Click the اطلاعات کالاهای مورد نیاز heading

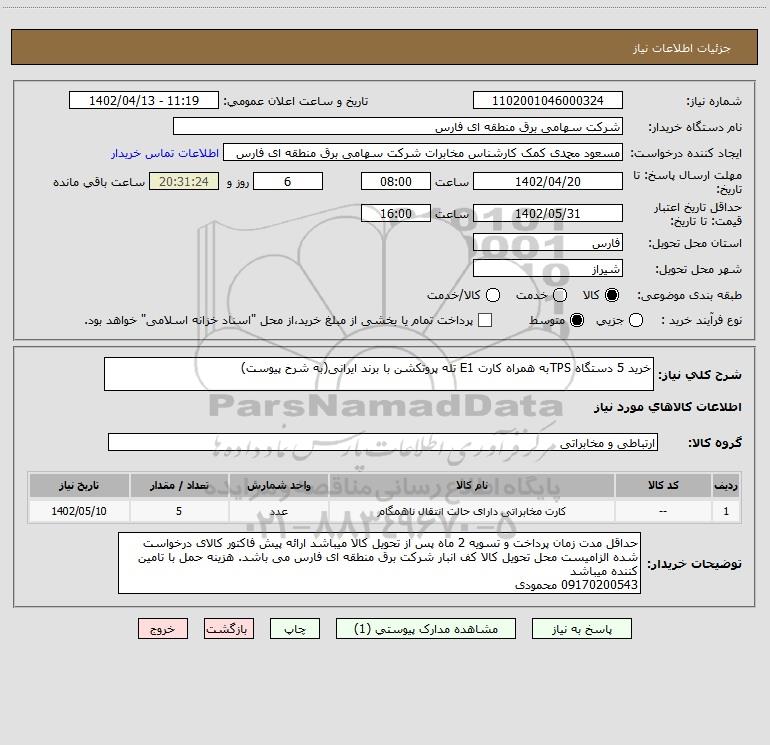click(668, 407)
